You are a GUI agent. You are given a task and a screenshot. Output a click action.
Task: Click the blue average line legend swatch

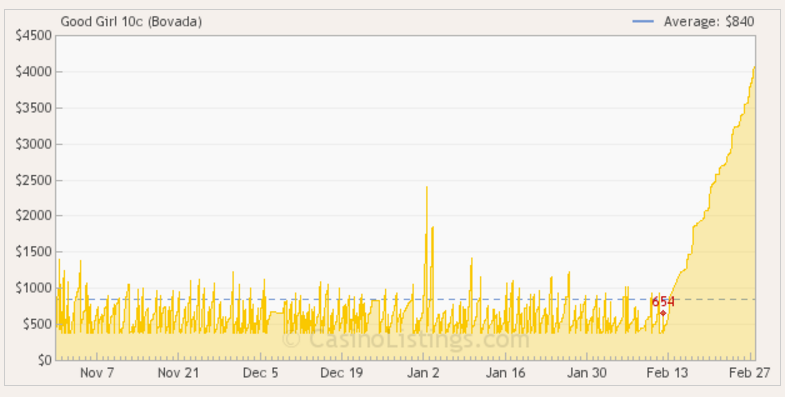pyautogui.click(x=643, y=22)
